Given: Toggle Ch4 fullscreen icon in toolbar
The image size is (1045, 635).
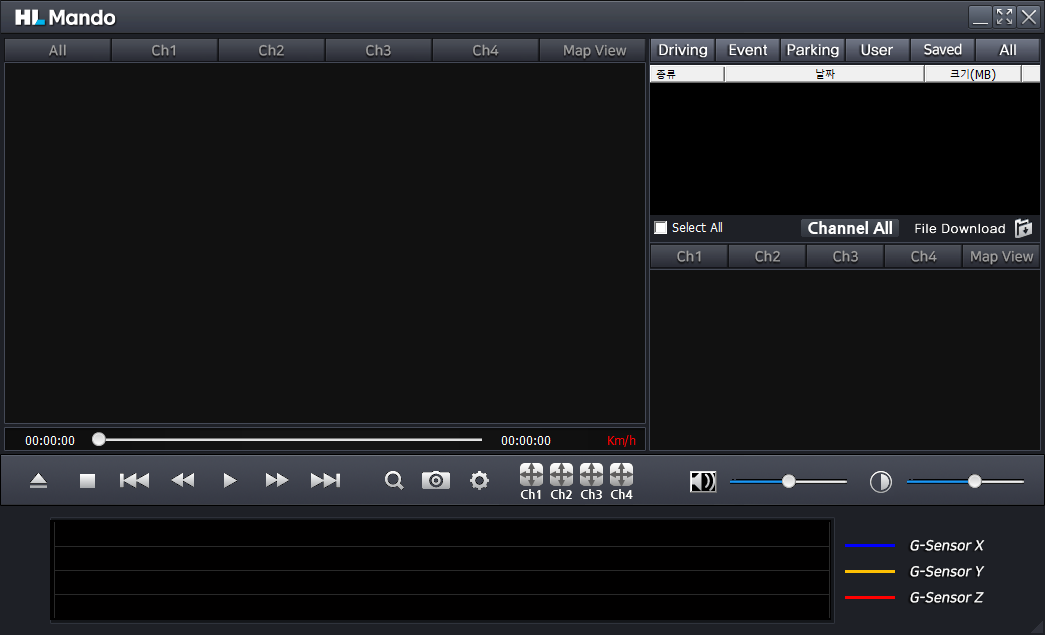Looking at the screenshot, I should pyautogui.click(x=621, y=474).
